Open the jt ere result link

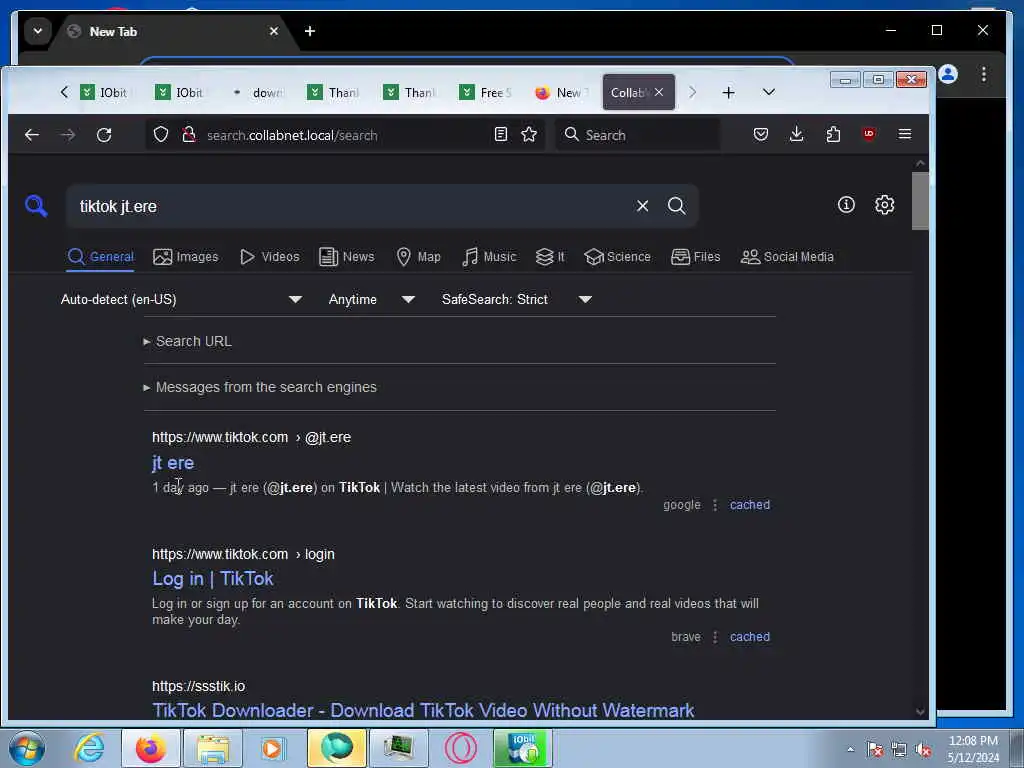(x=173, y=463)
